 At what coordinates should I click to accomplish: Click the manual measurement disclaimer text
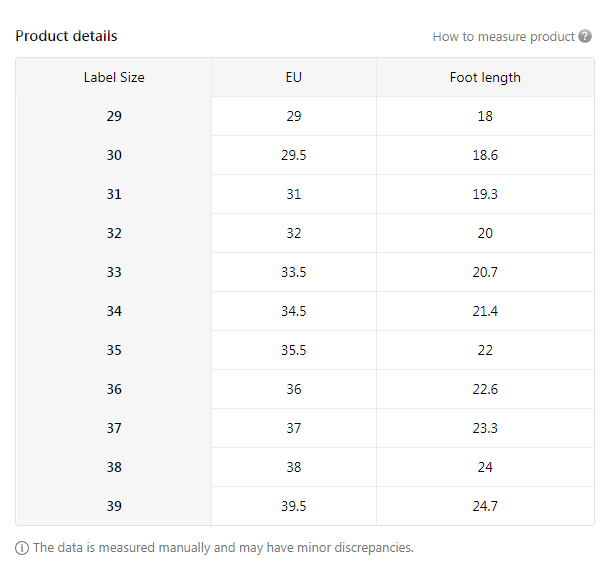(223, 548)
